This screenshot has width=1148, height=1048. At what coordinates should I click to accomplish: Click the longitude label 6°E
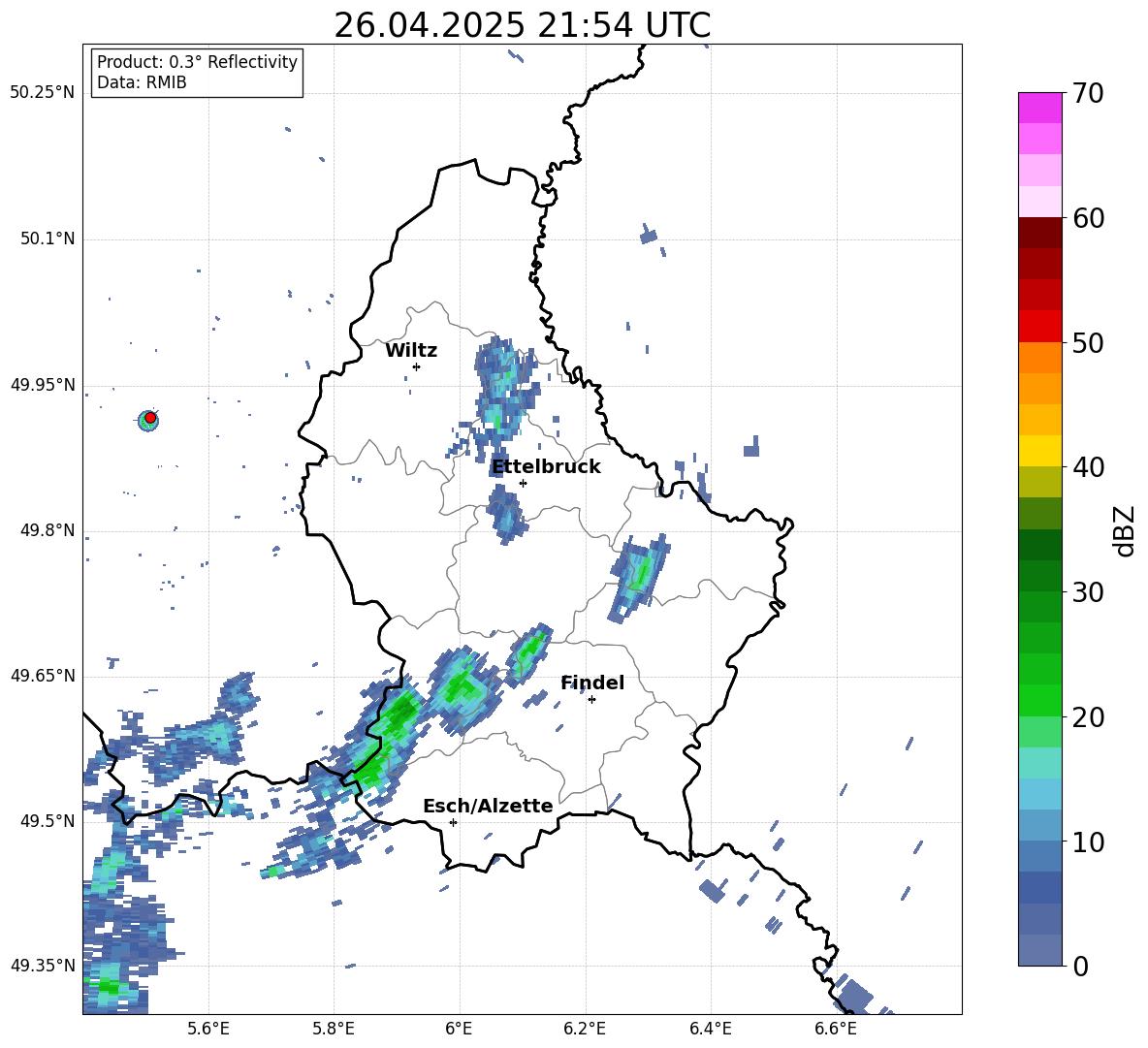pyautogui.click(x=459, y=1029)
